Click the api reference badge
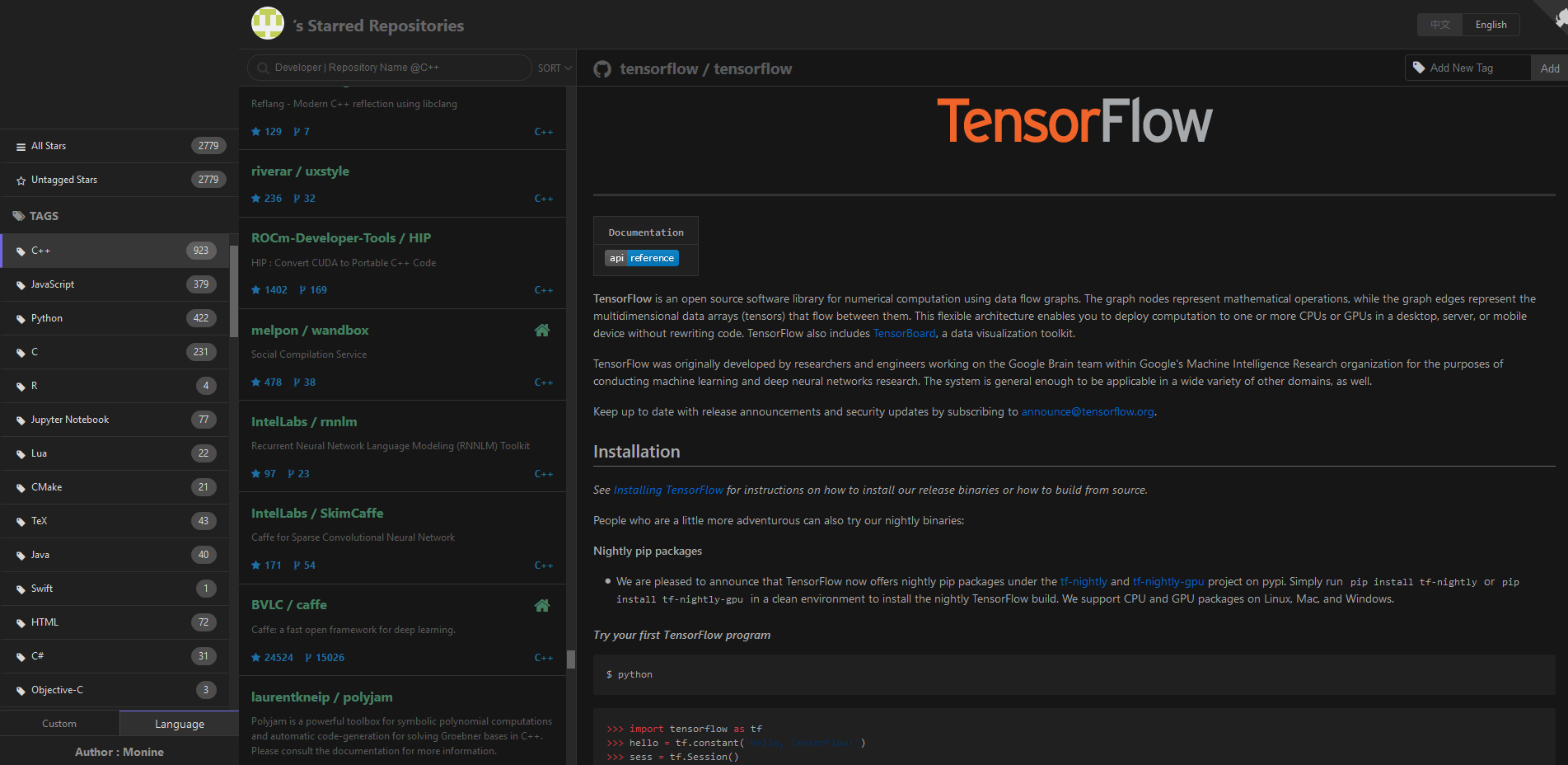Viewport: 1568px width, 765px height. point(642,258)
